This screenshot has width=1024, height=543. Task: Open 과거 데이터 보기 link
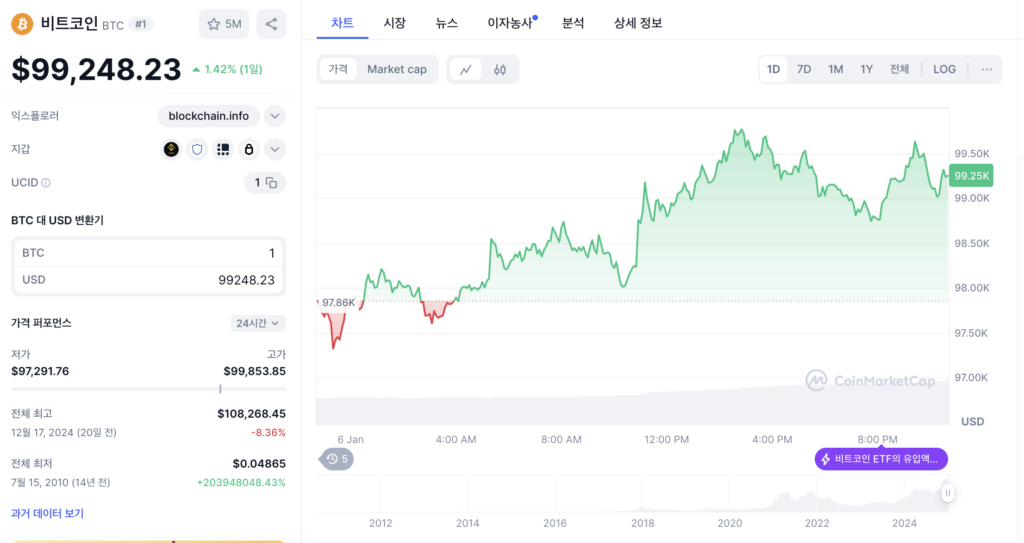click(x=47, y=514)
